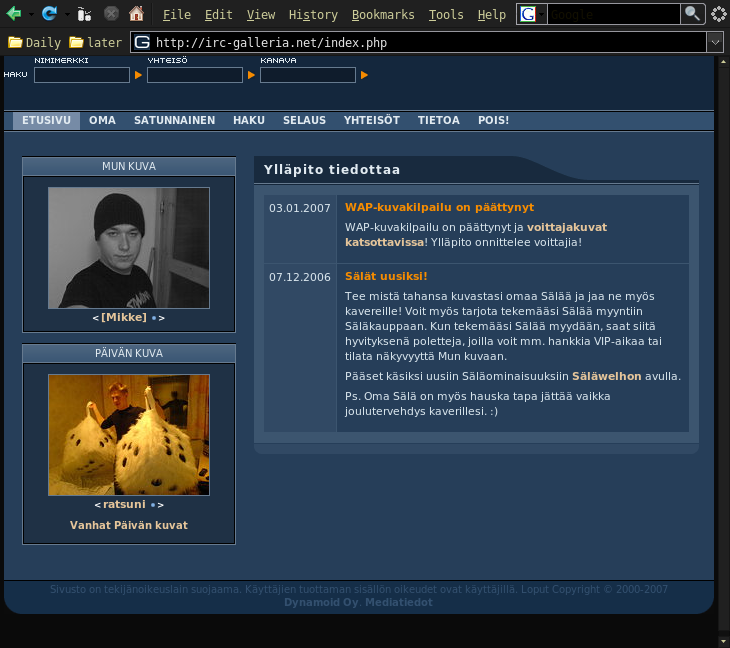The width and height of the screenshot is (730, 648).
Task: Go back with the green arrow
Action: coord(14,14)
